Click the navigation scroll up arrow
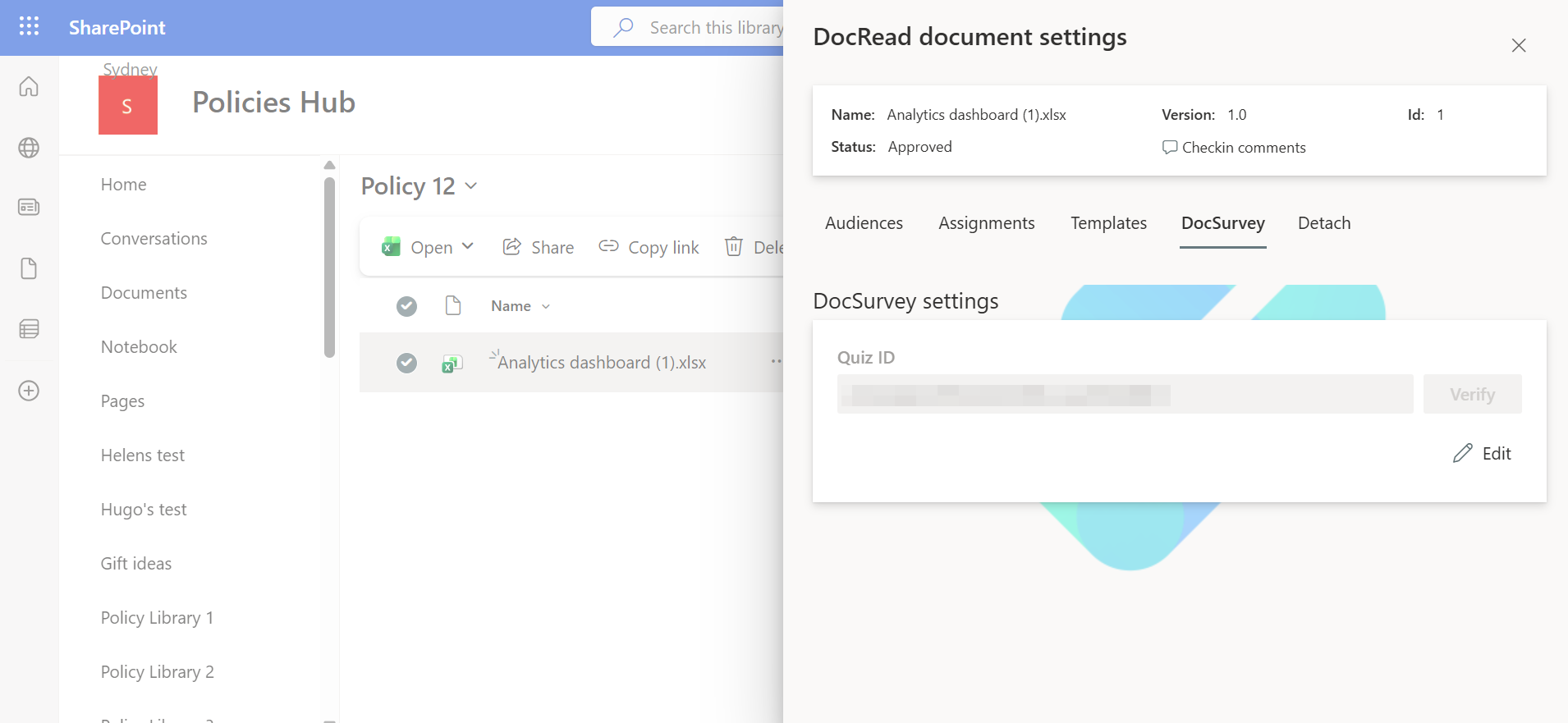Screen dimensions: 1568x723 (329, 165)
